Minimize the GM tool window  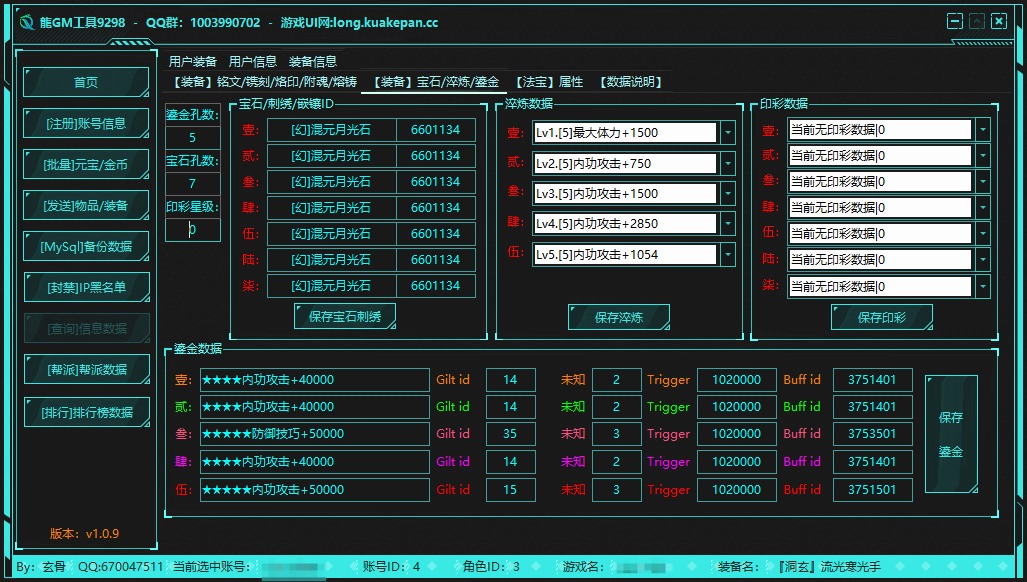956,21
